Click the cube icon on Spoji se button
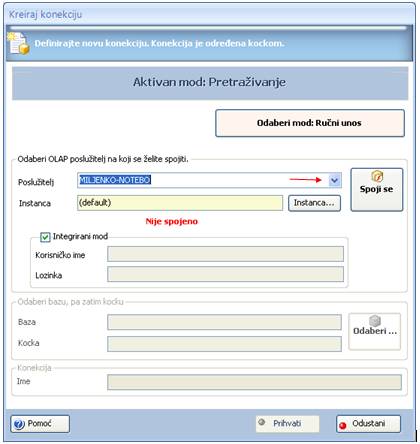 [377, 176]
